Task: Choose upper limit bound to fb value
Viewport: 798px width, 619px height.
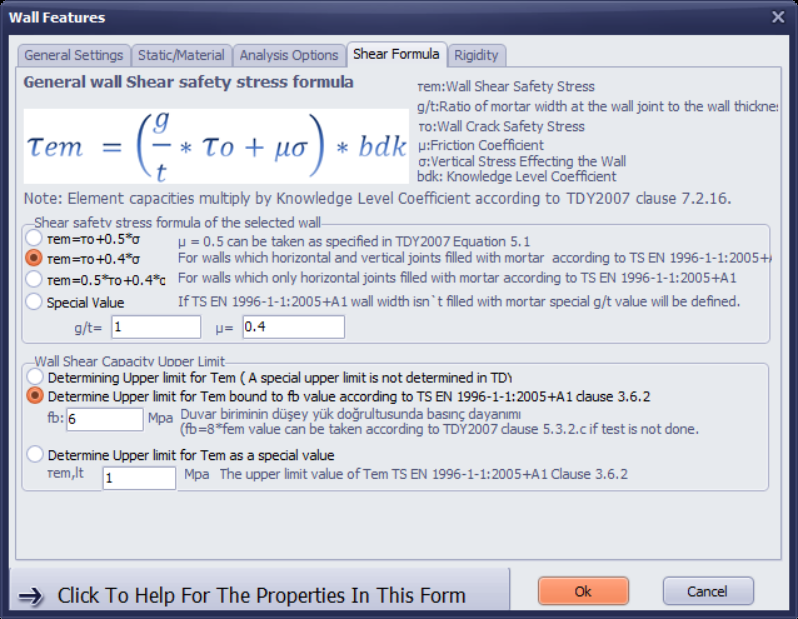Action: pos(35,396)
